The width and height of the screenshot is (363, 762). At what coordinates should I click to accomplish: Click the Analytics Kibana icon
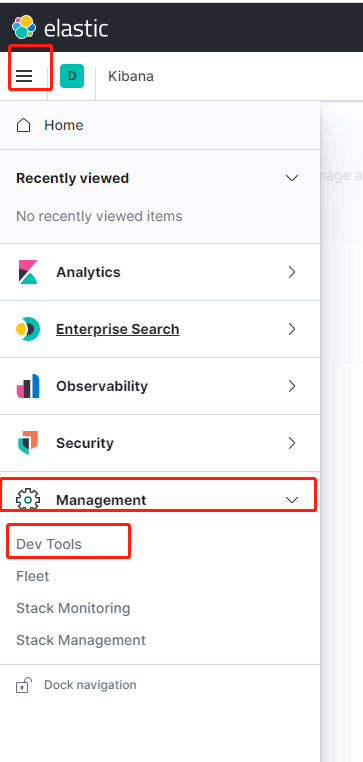point(28,272)
